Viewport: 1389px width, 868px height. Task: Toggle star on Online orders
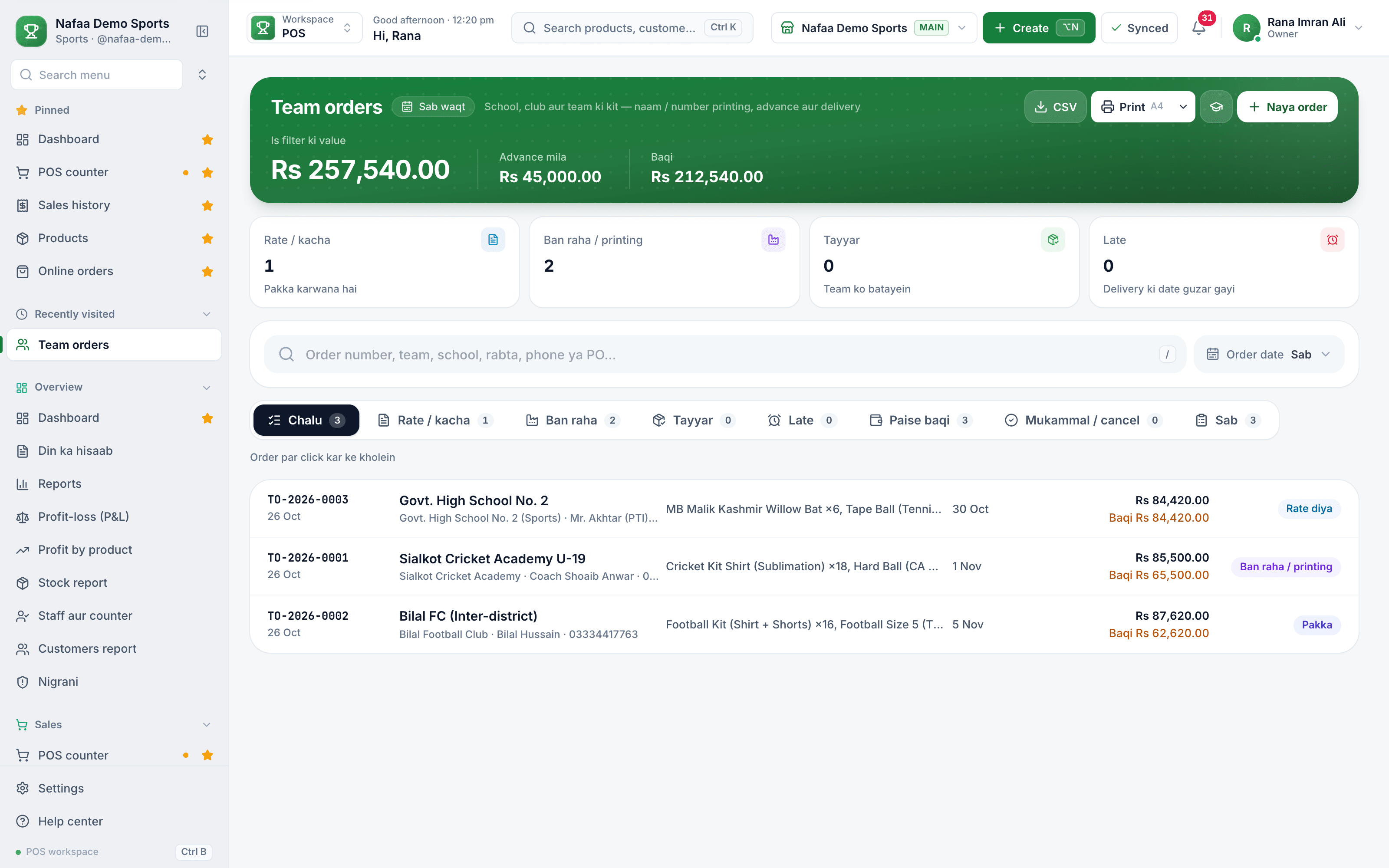(x=208, y=272)
